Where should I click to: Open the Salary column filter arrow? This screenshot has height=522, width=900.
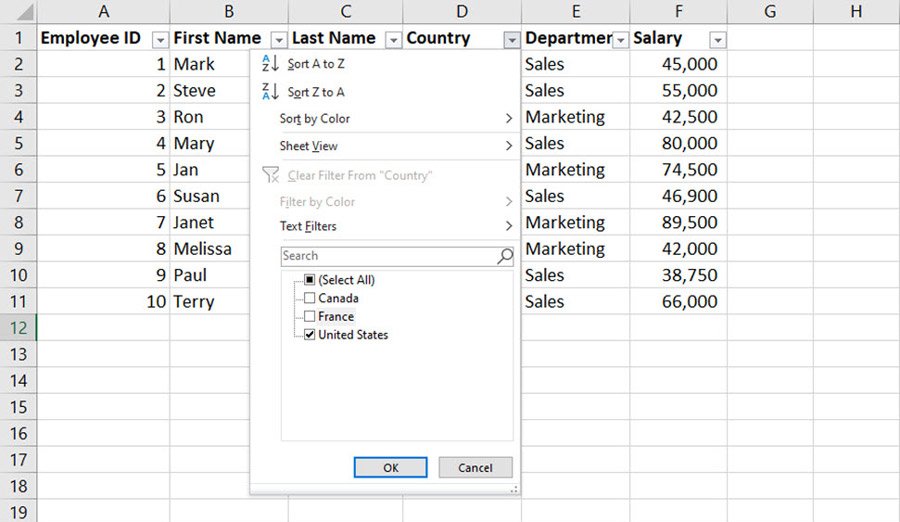pos(717,40)
